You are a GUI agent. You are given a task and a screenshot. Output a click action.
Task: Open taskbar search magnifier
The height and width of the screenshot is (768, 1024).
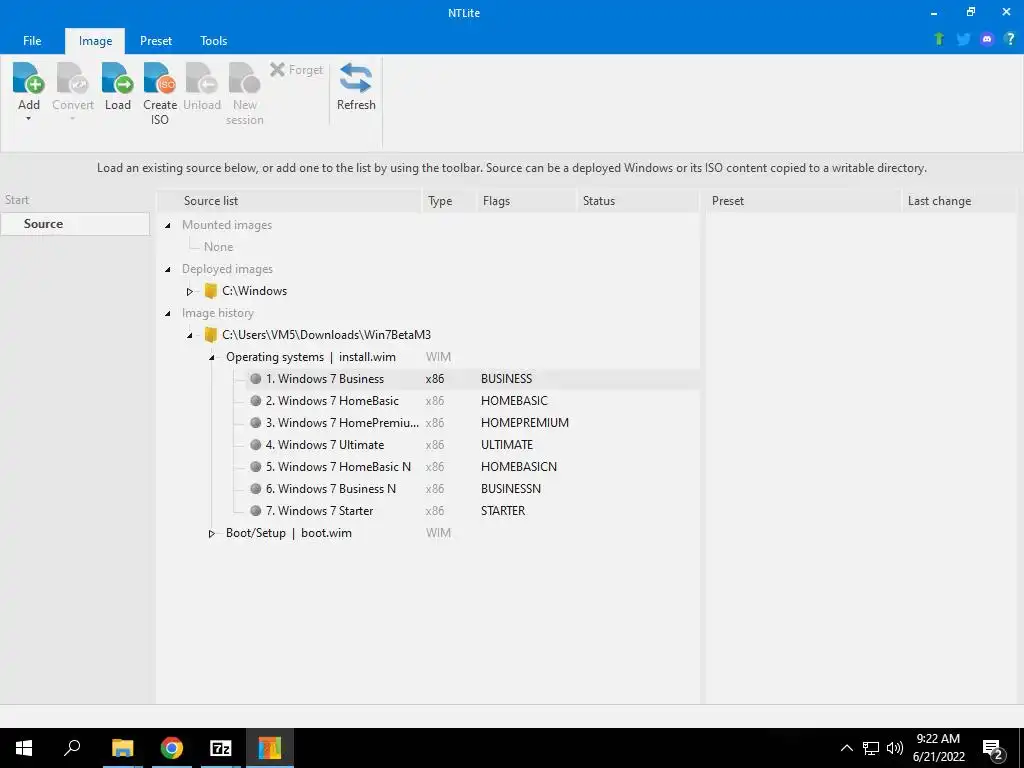click(72, 748)
